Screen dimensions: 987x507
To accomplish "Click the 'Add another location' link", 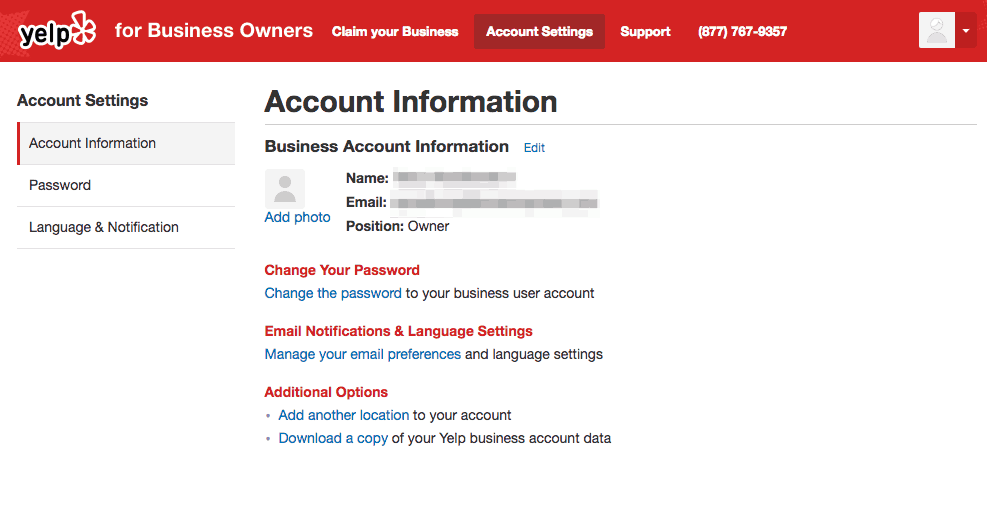I will pyautogui.click(x=343, y=416).
